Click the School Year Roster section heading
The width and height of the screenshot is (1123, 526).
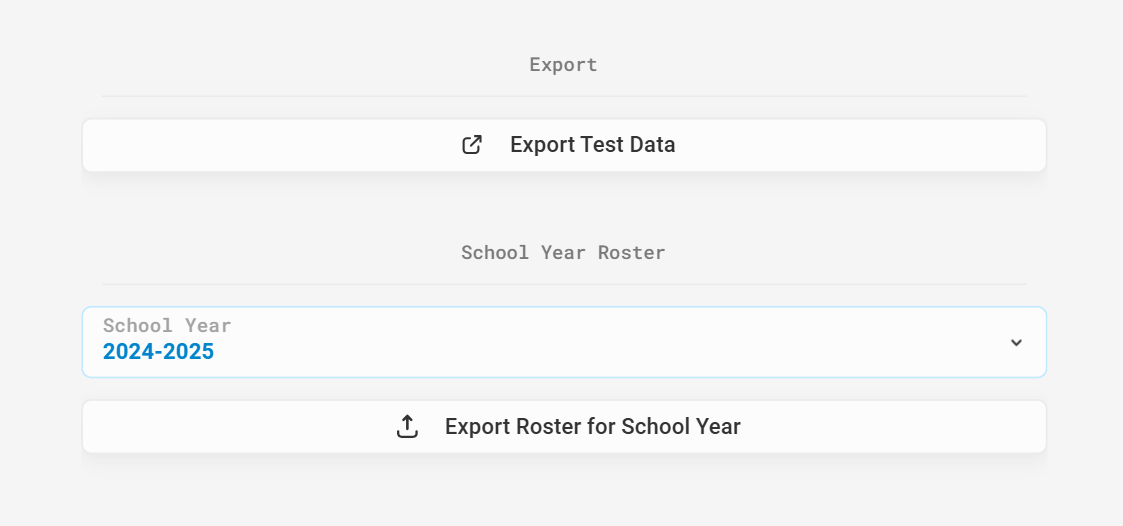pyautogui.click(x=564, y=252)
